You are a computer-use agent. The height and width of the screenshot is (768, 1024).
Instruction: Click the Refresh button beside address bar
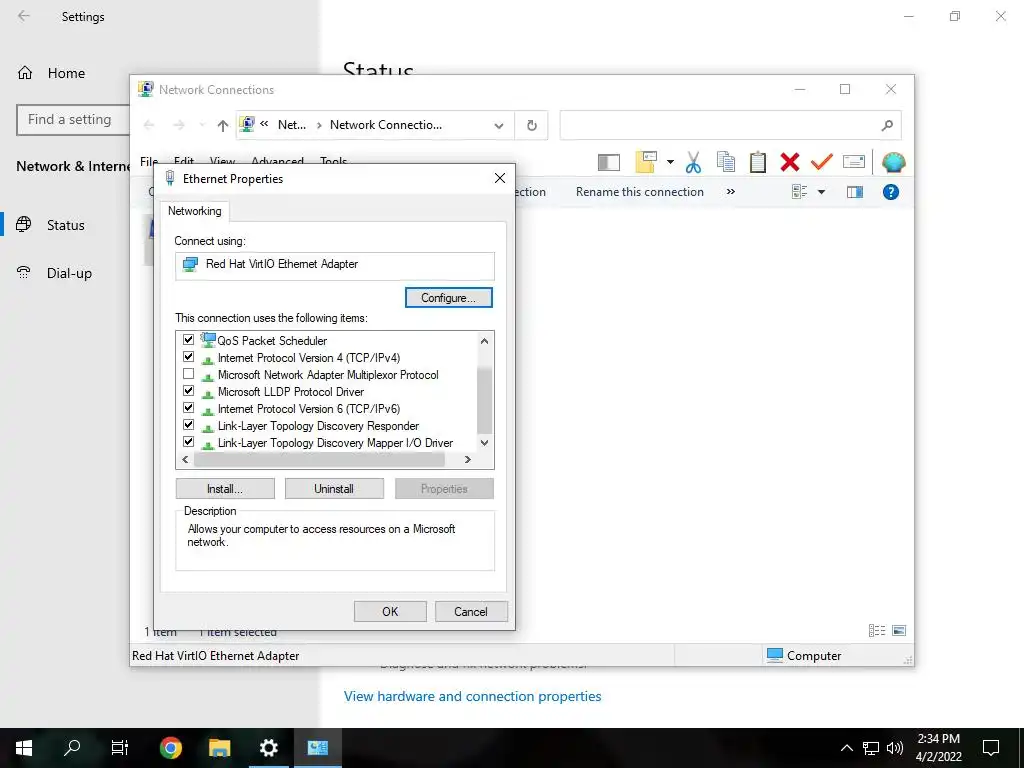(x=532, y=125)
